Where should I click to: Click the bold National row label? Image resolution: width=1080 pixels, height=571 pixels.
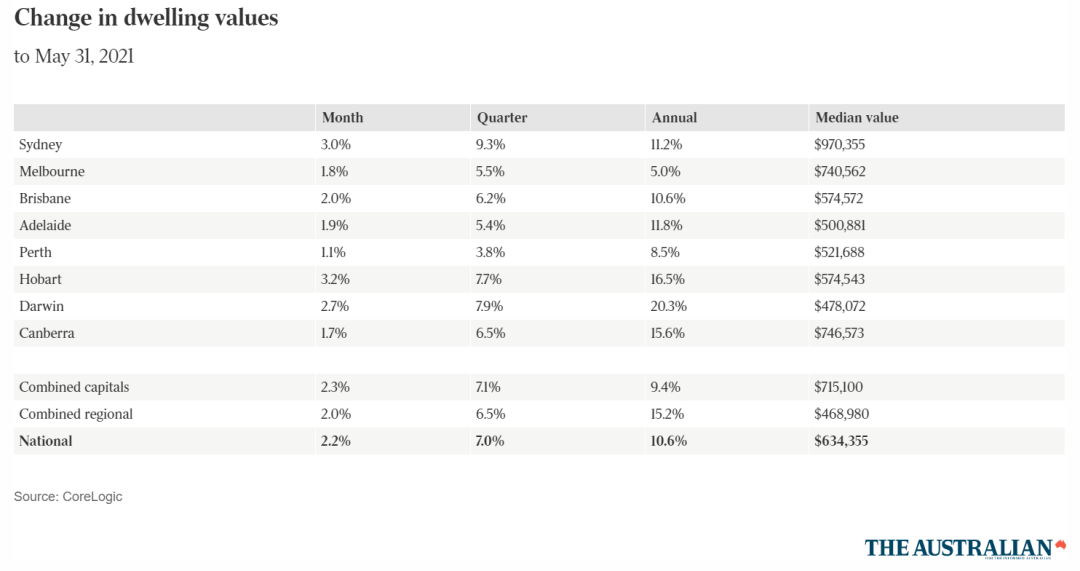(x=46, y=441)
